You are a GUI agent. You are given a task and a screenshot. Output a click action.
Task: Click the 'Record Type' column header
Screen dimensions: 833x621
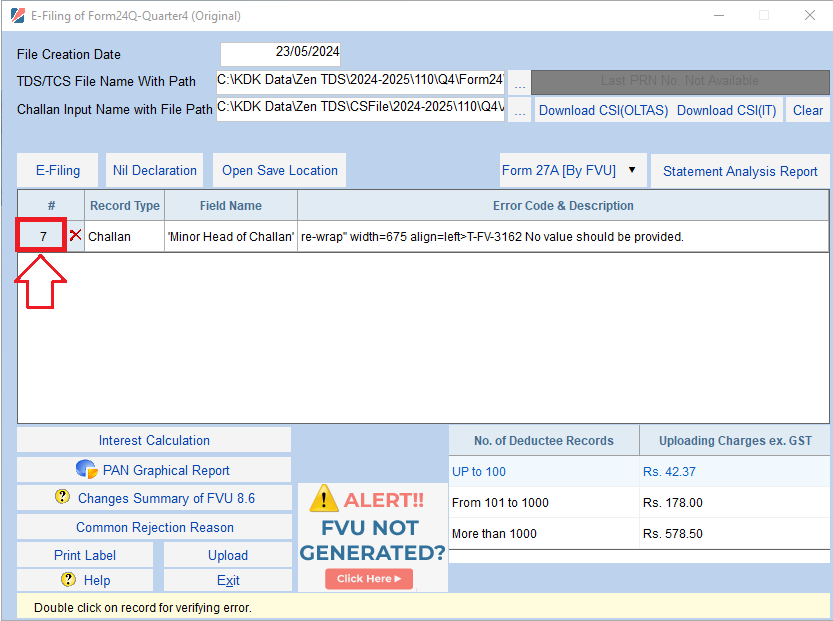click(x=125, y=206)
